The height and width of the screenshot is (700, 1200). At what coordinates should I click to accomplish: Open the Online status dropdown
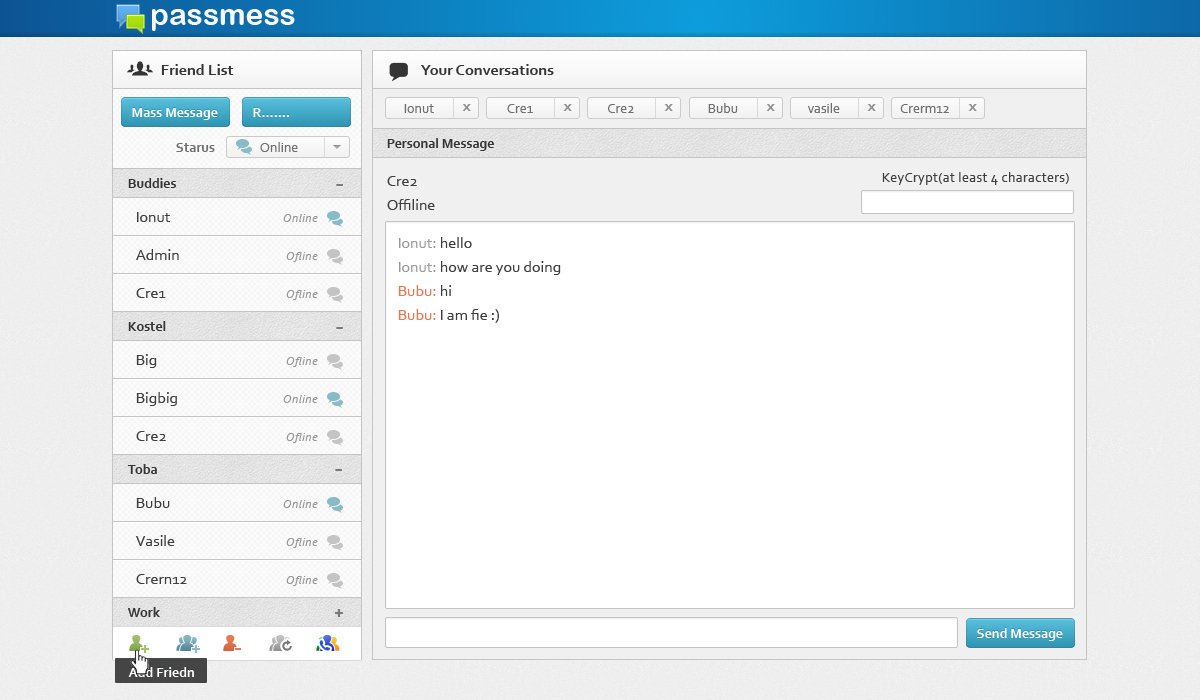pos(288,147)
